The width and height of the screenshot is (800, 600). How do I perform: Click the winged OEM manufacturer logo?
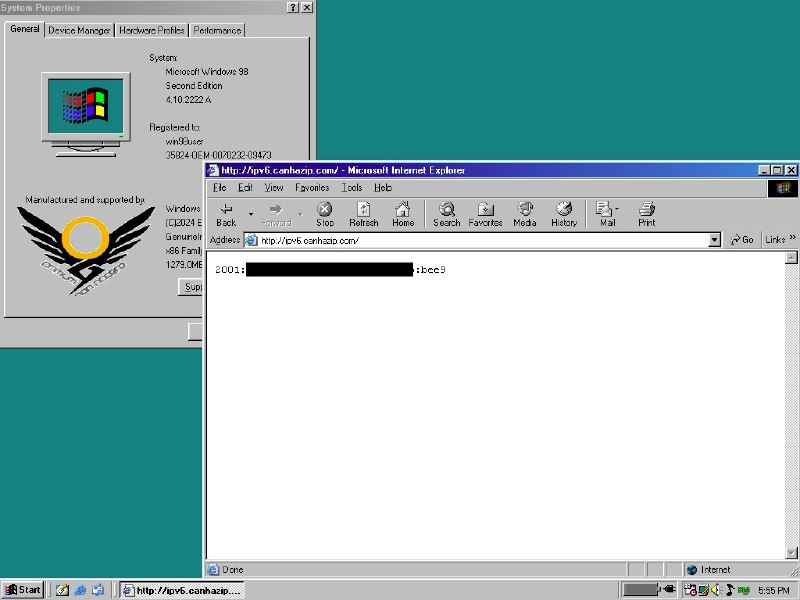85,251
